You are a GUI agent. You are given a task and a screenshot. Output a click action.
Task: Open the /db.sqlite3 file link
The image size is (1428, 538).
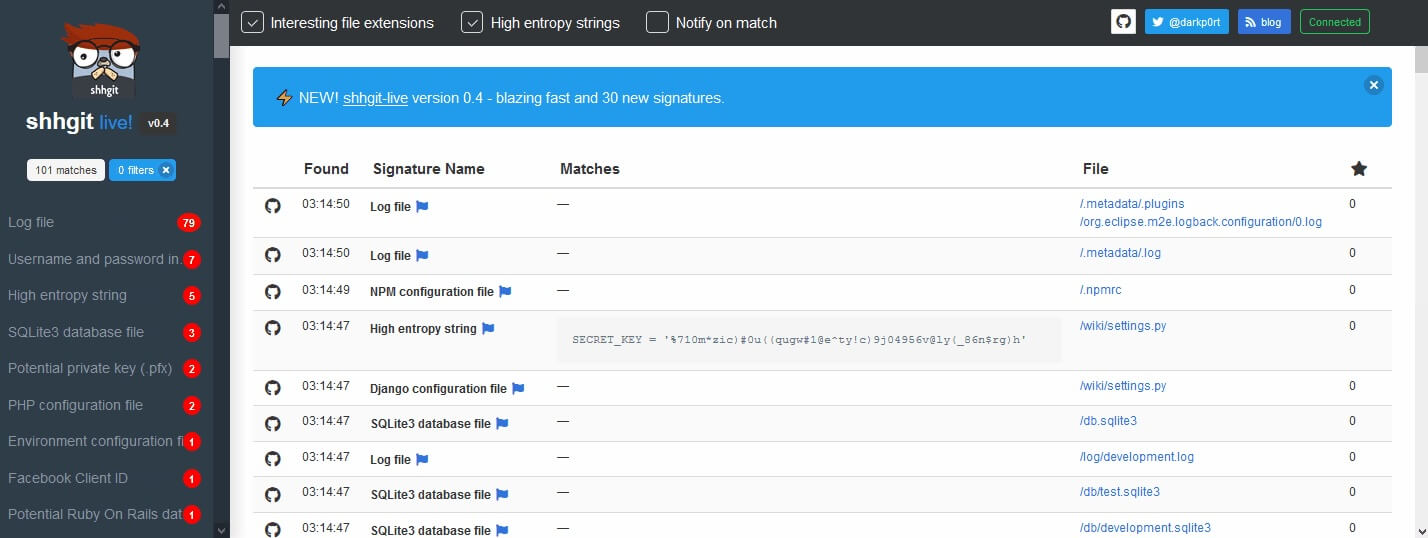coord(1108,422)
